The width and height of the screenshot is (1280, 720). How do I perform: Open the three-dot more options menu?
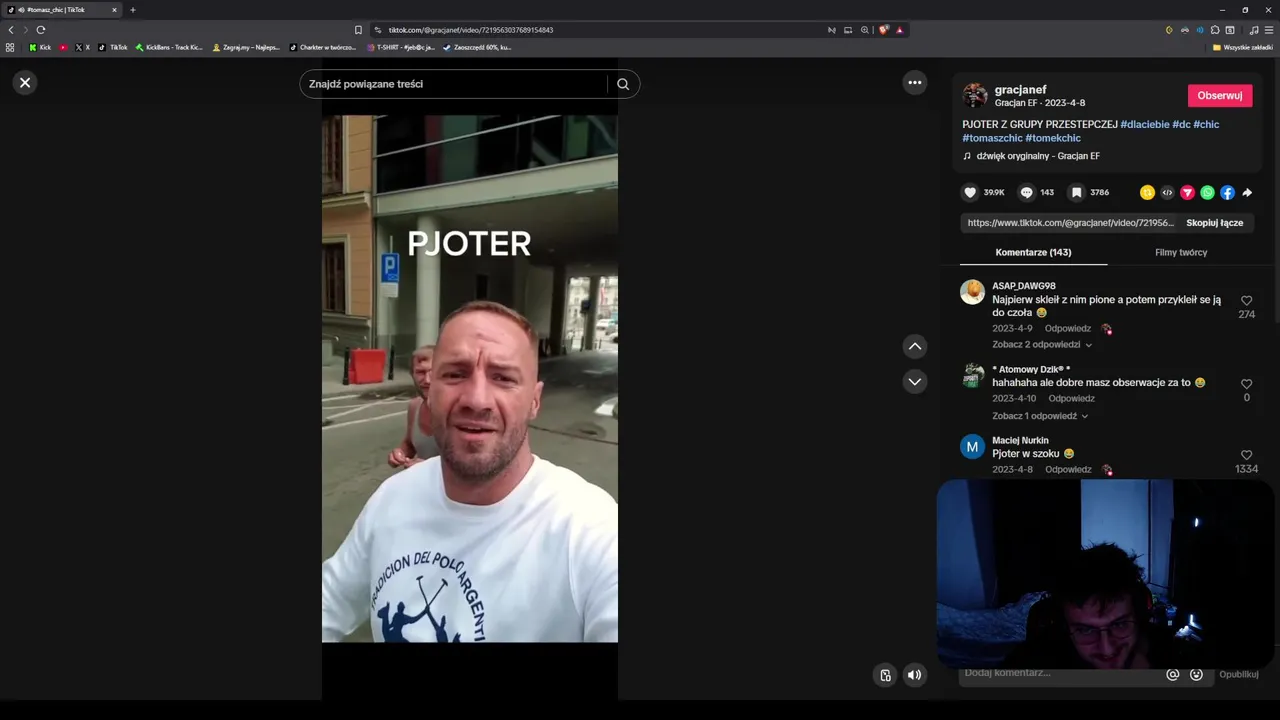[915, 83]
